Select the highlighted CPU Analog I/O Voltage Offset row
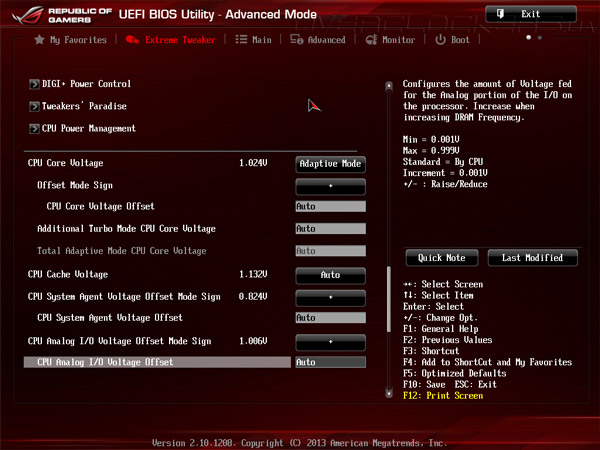 (x=157, y=362)
